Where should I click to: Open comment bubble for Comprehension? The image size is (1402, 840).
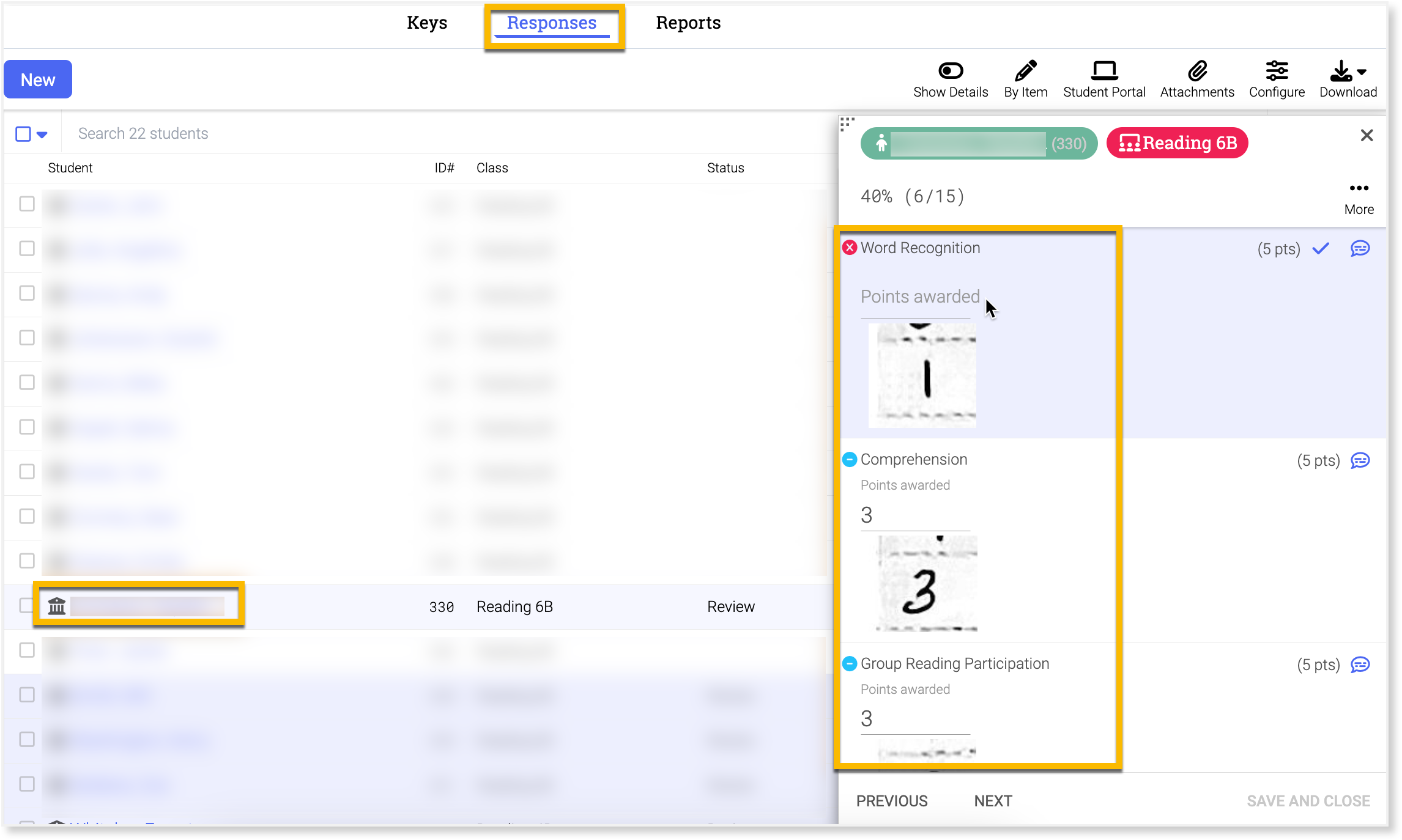point(1360,460)
